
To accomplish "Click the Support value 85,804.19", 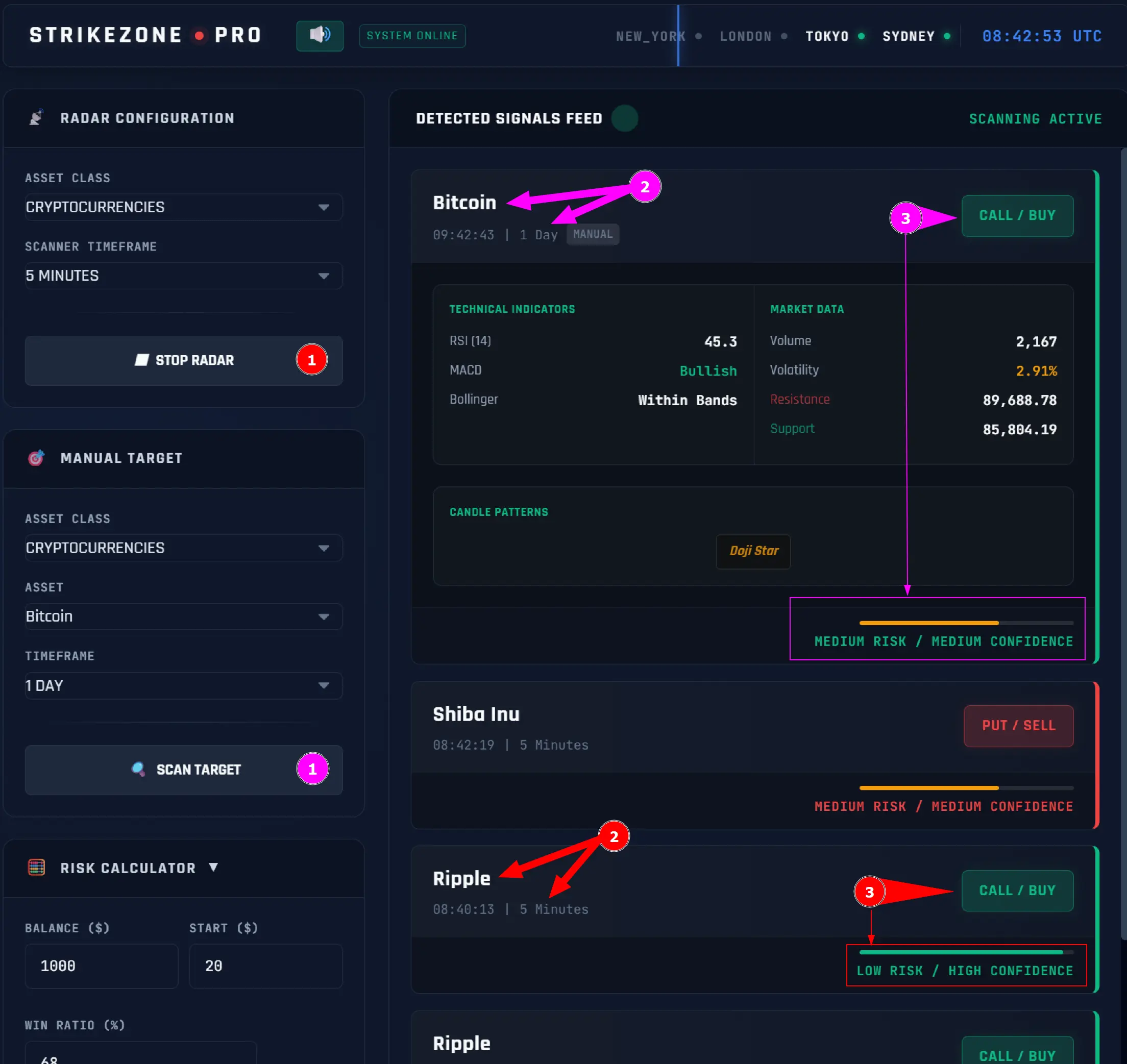I will [1019, 430].
